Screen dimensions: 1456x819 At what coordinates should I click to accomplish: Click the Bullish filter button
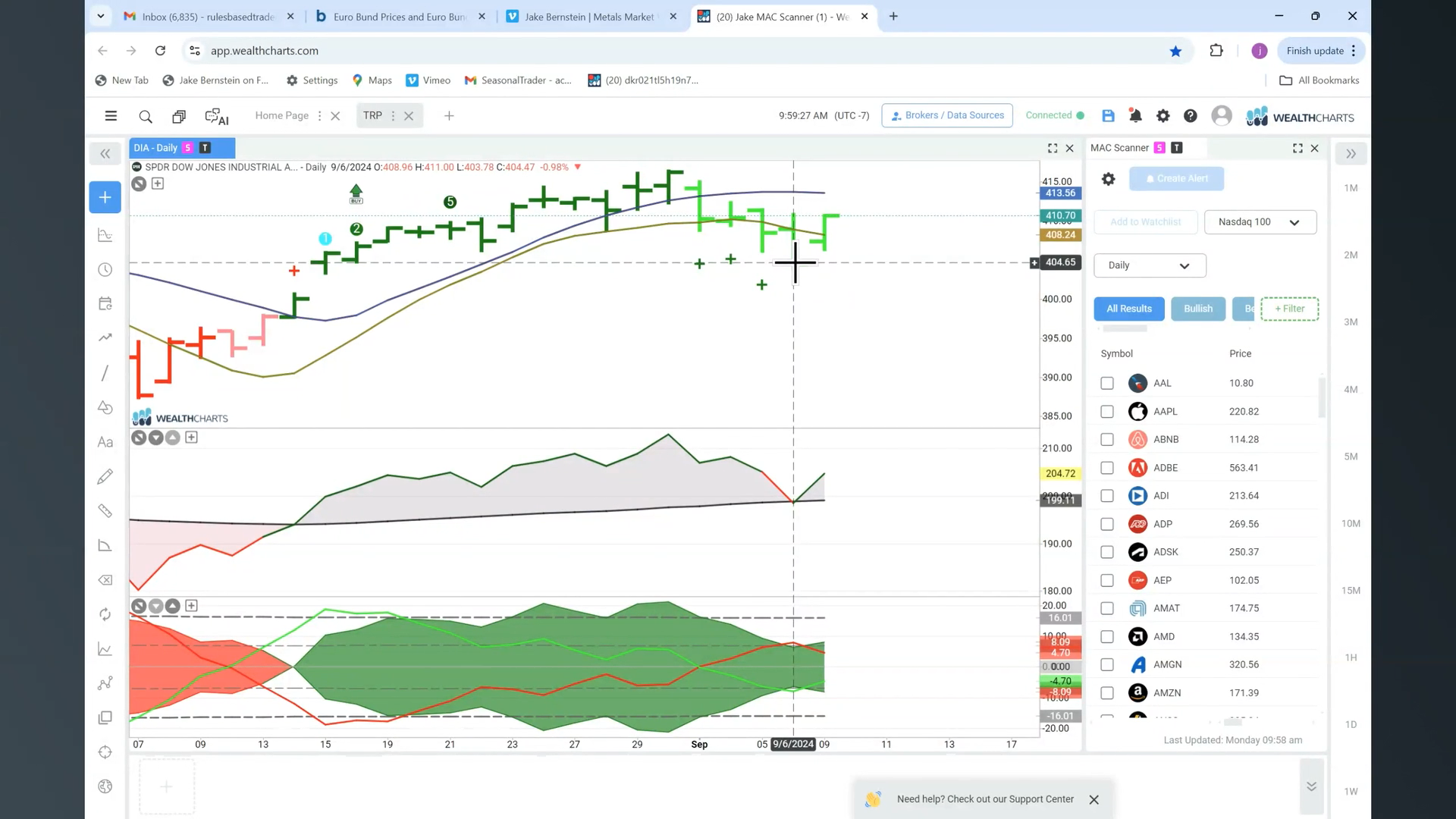(1198, 309)
